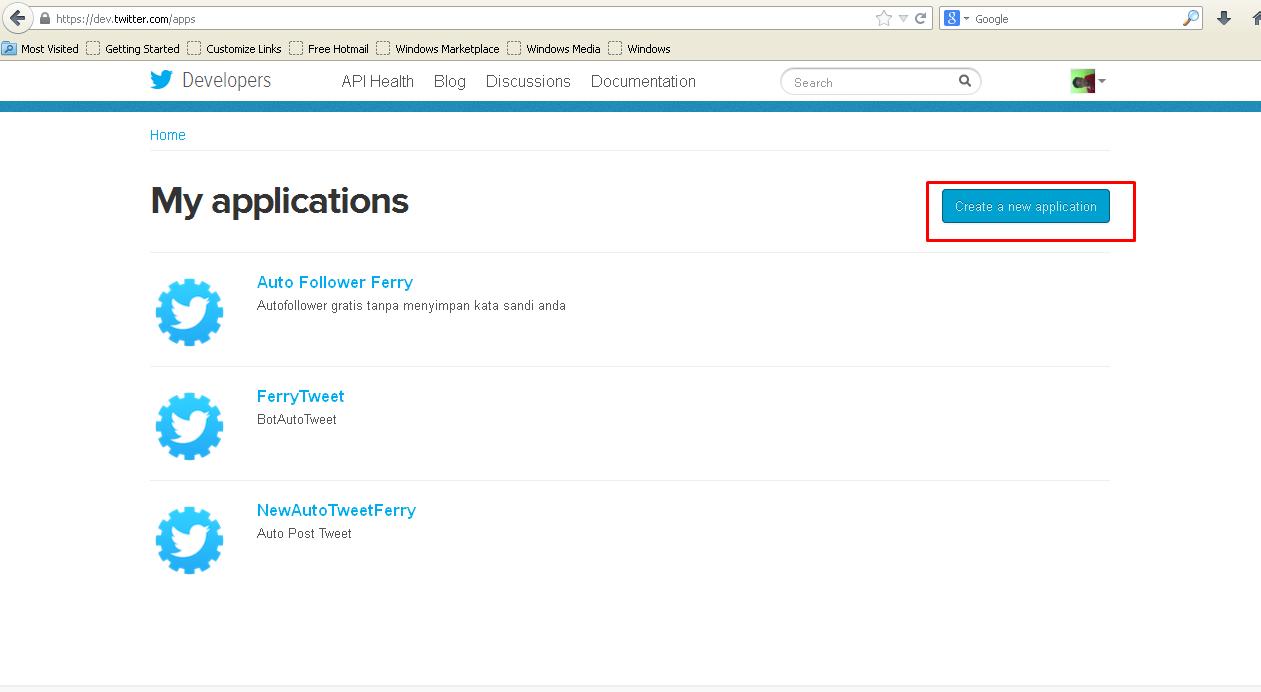Click the Auto Follower Ferry gear icon
This screenshot has width=1261, height=692.
pos(189,313)
